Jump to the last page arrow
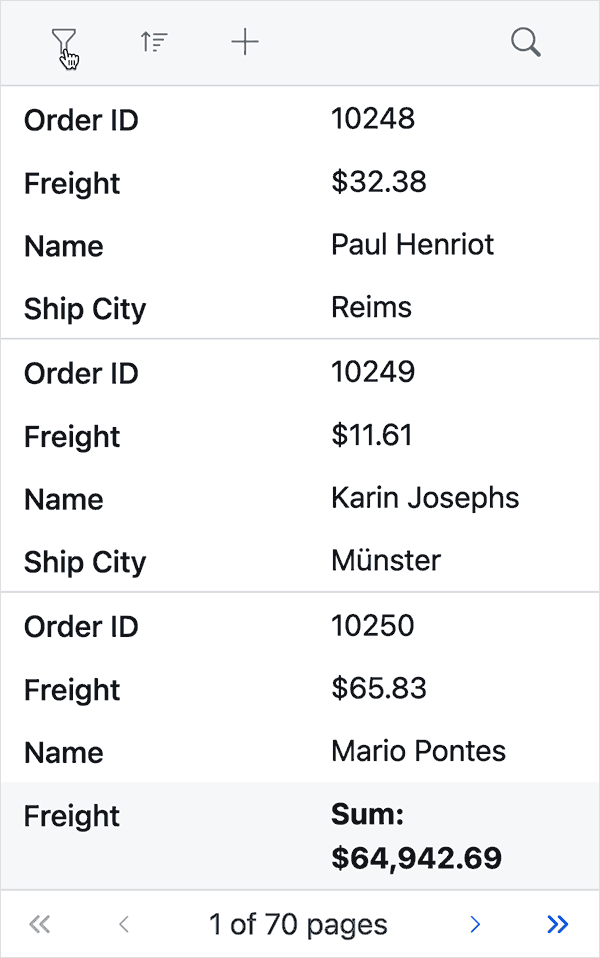Screen dimensions: 600x958 [x=558, y=925]
